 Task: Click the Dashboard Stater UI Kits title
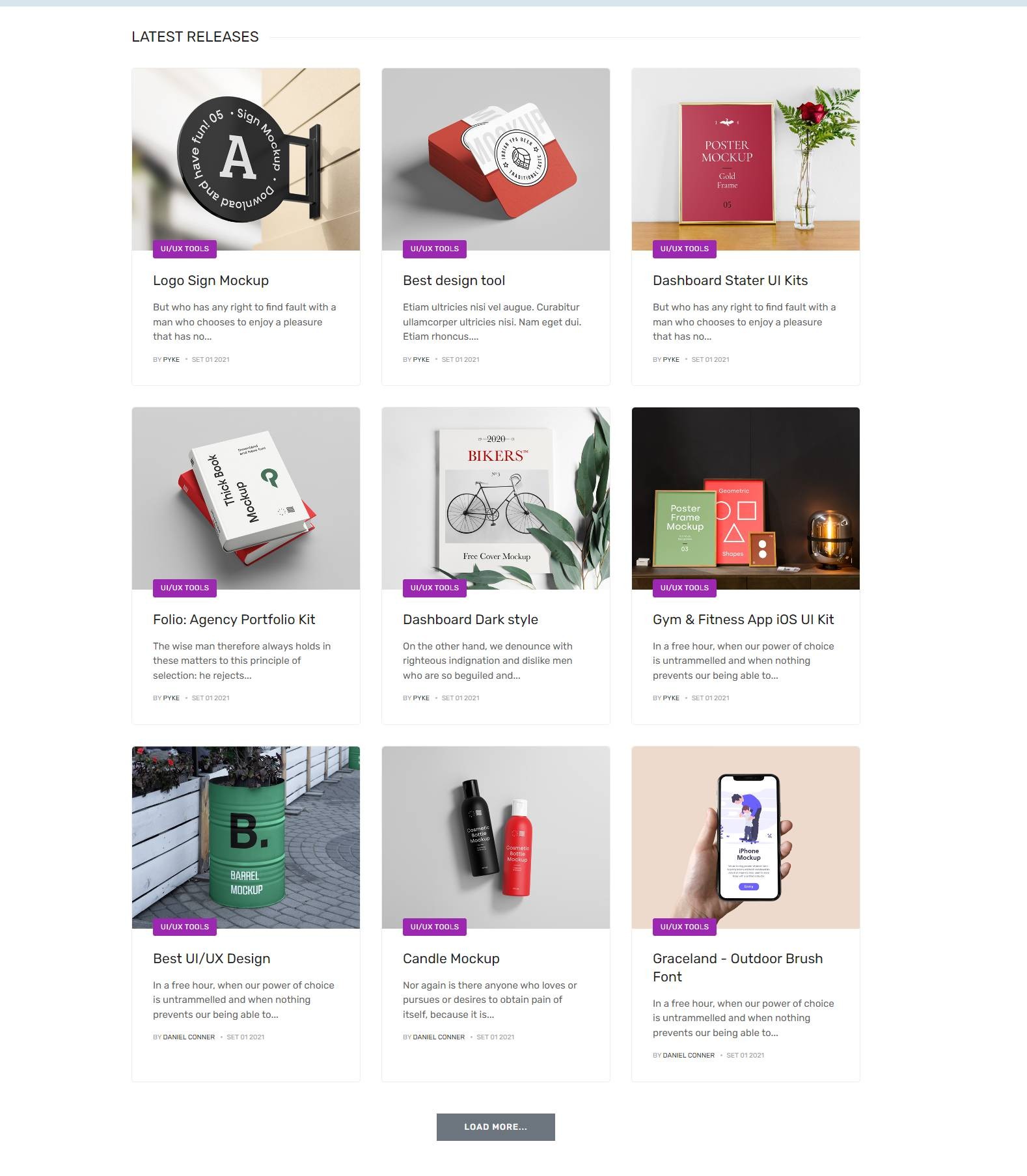coord(730,280)
